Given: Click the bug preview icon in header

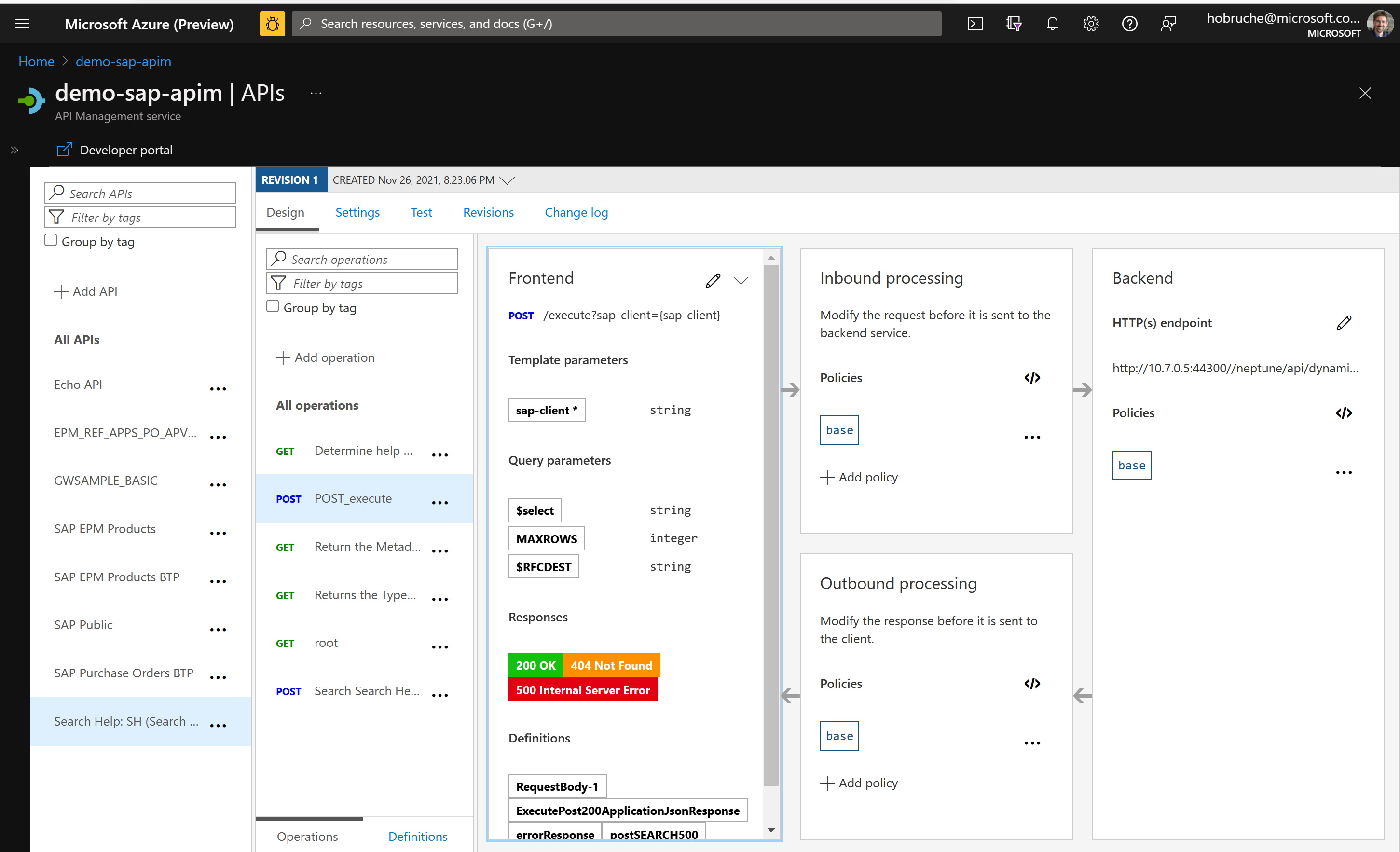Looking at the screenshot, I should [272, 24].
